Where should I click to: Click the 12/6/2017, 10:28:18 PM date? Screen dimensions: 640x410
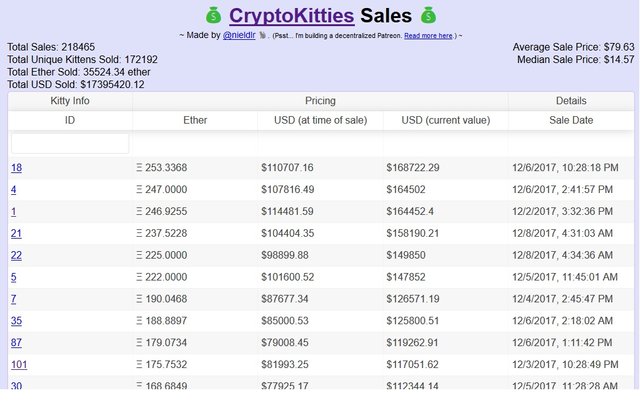point(565,168)
